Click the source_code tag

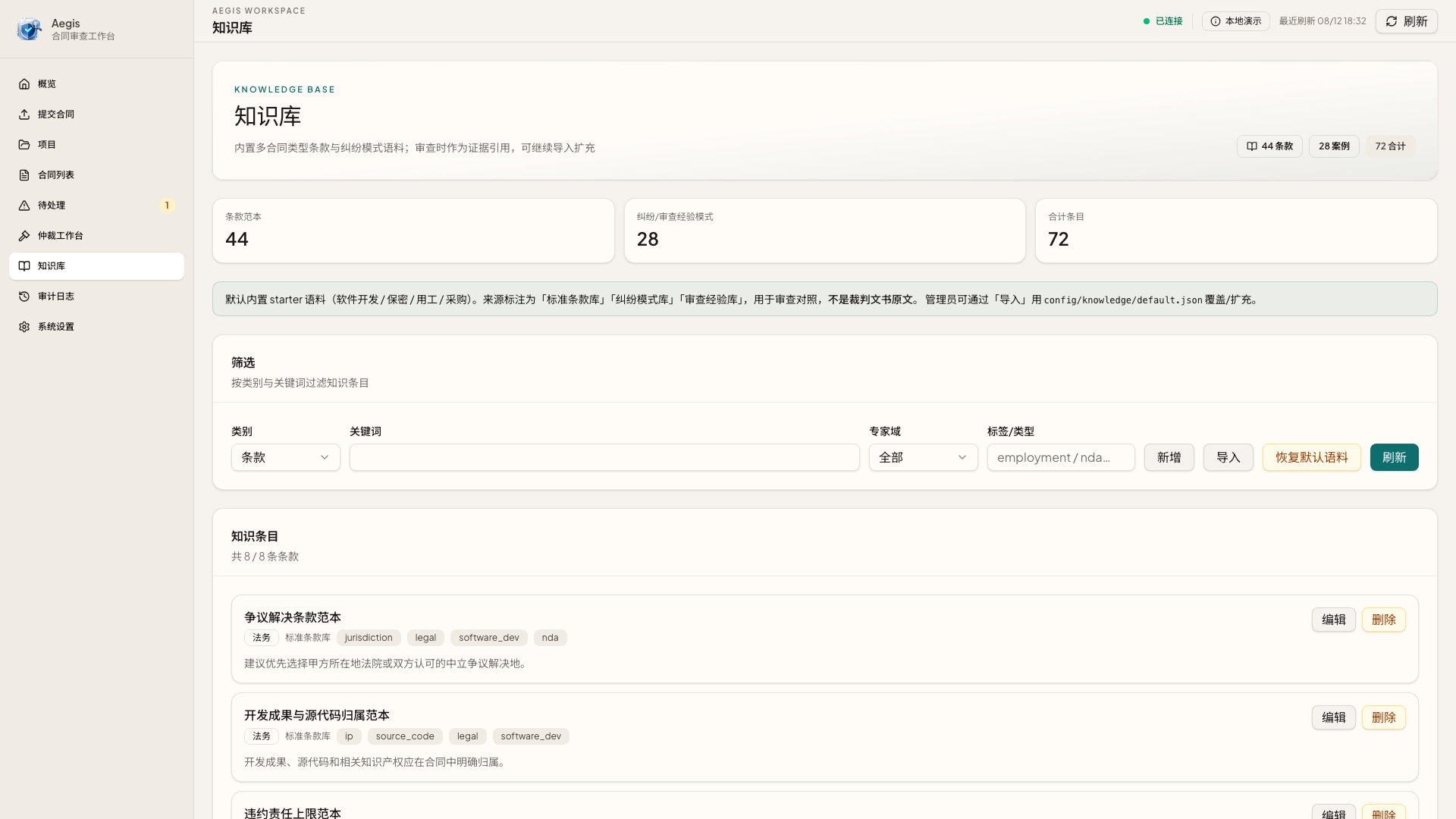click(x=405, y=736)
